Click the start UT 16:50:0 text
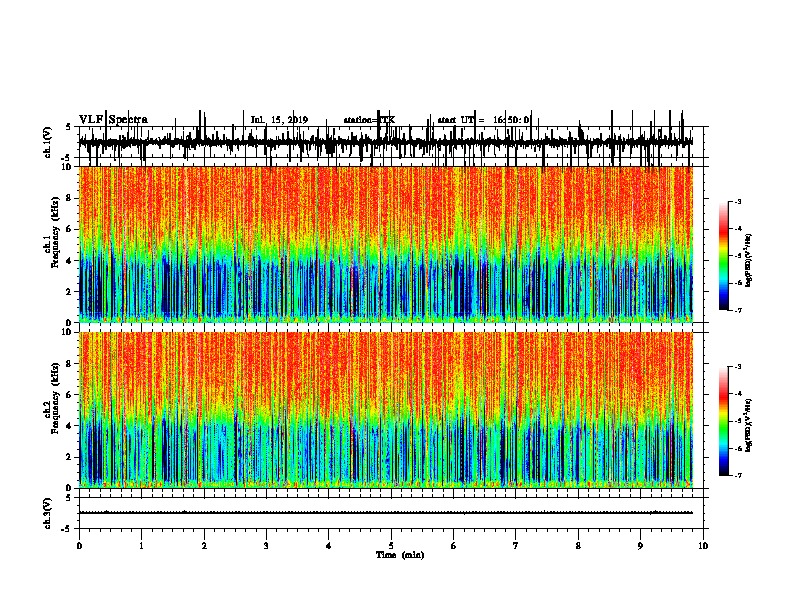The width and height of the screenshot is (792, 612). tap(483, 120)
